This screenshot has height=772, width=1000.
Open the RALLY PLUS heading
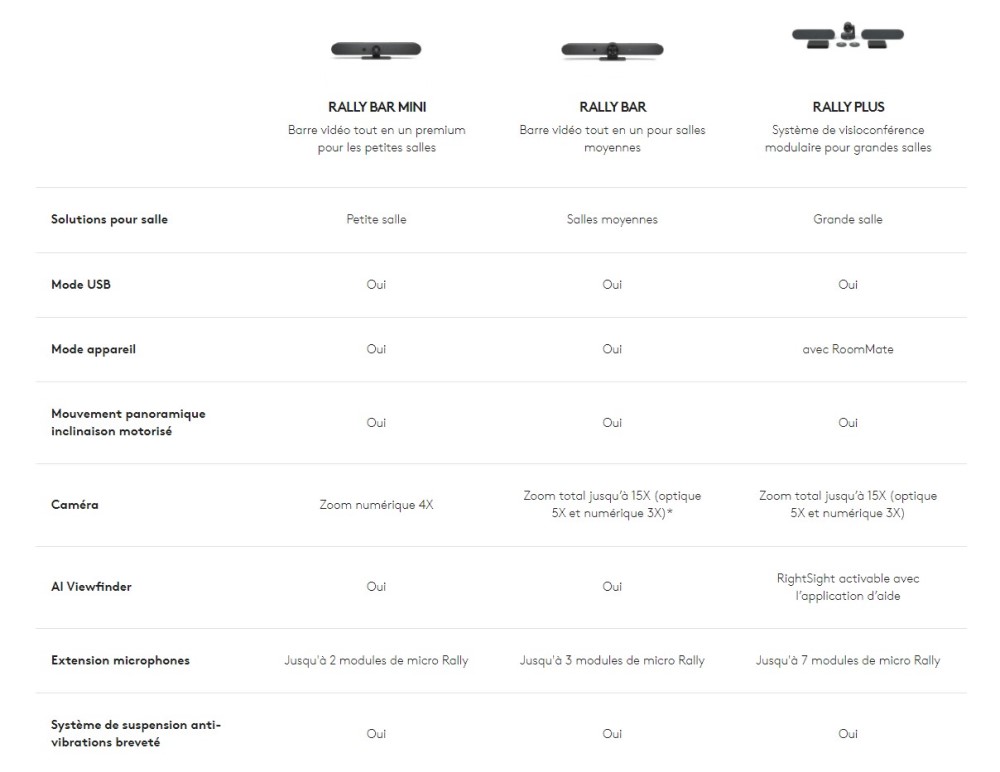[848, 107]
